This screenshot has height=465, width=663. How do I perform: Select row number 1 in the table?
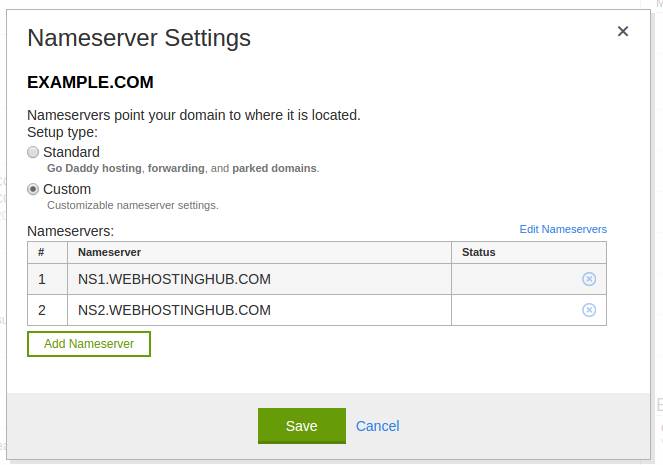[x=42, y=279]
